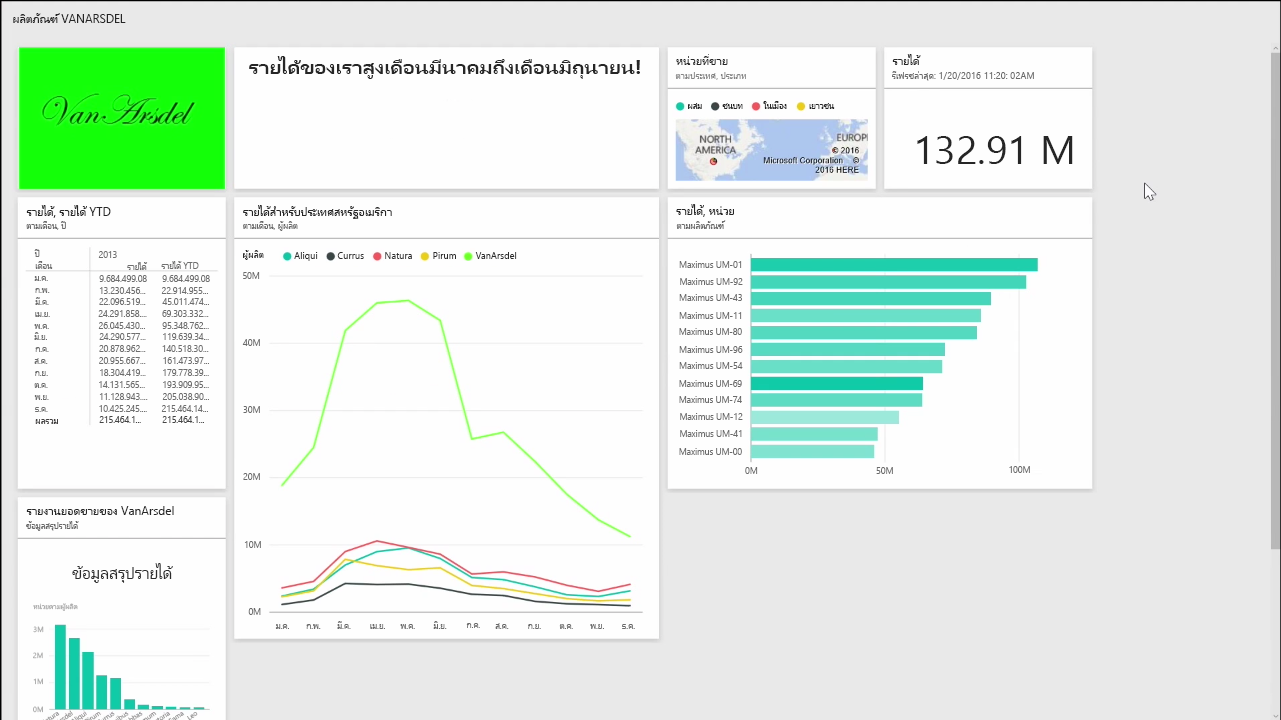1281x720 pixels.
Task: Click the เยาวชน map legend entry
Action: coord(816,105)
